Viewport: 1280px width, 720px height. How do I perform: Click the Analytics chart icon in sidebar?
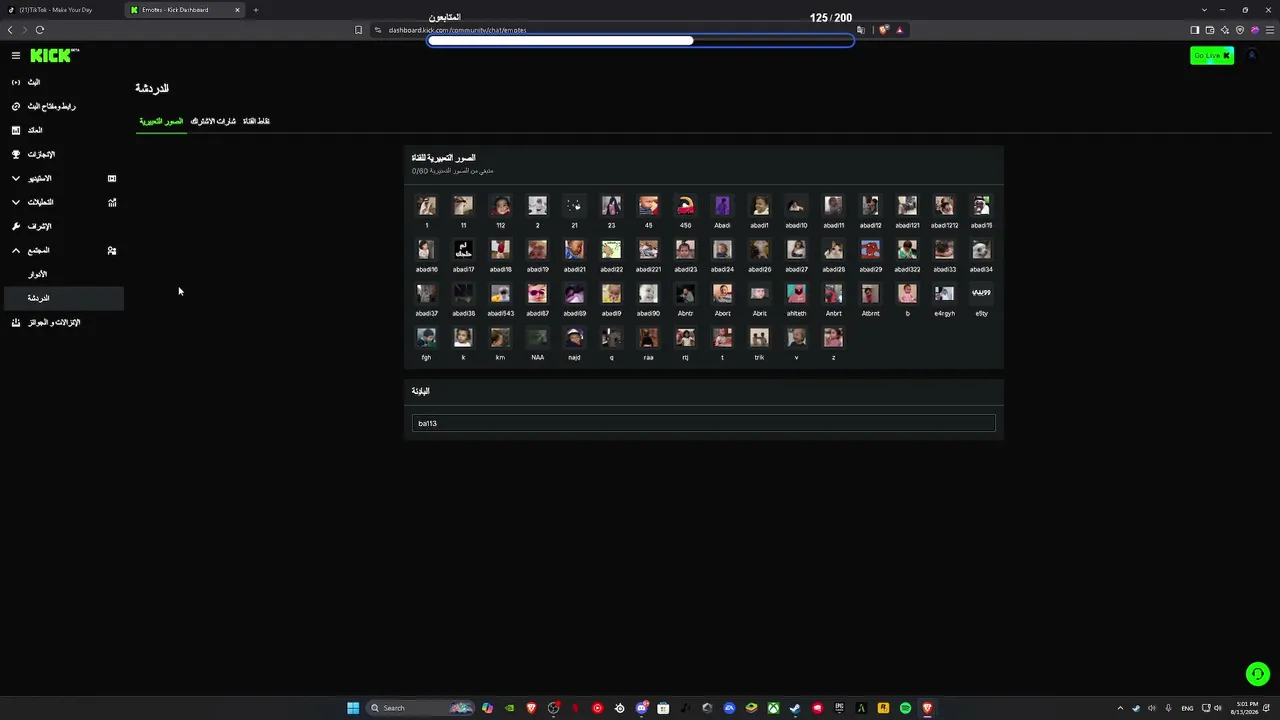pos(112,202)
